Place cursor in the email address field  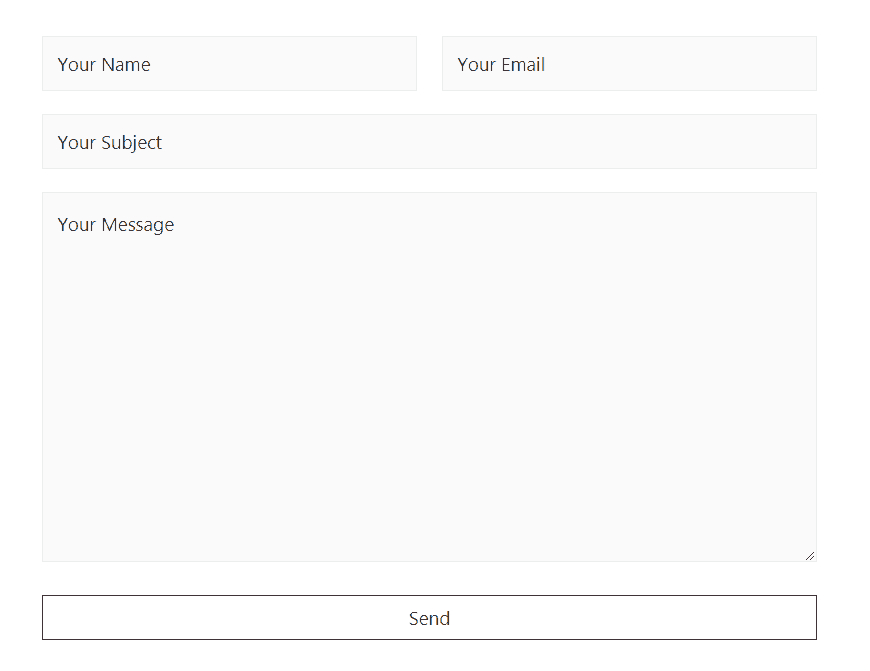click(x=629, y=63)
